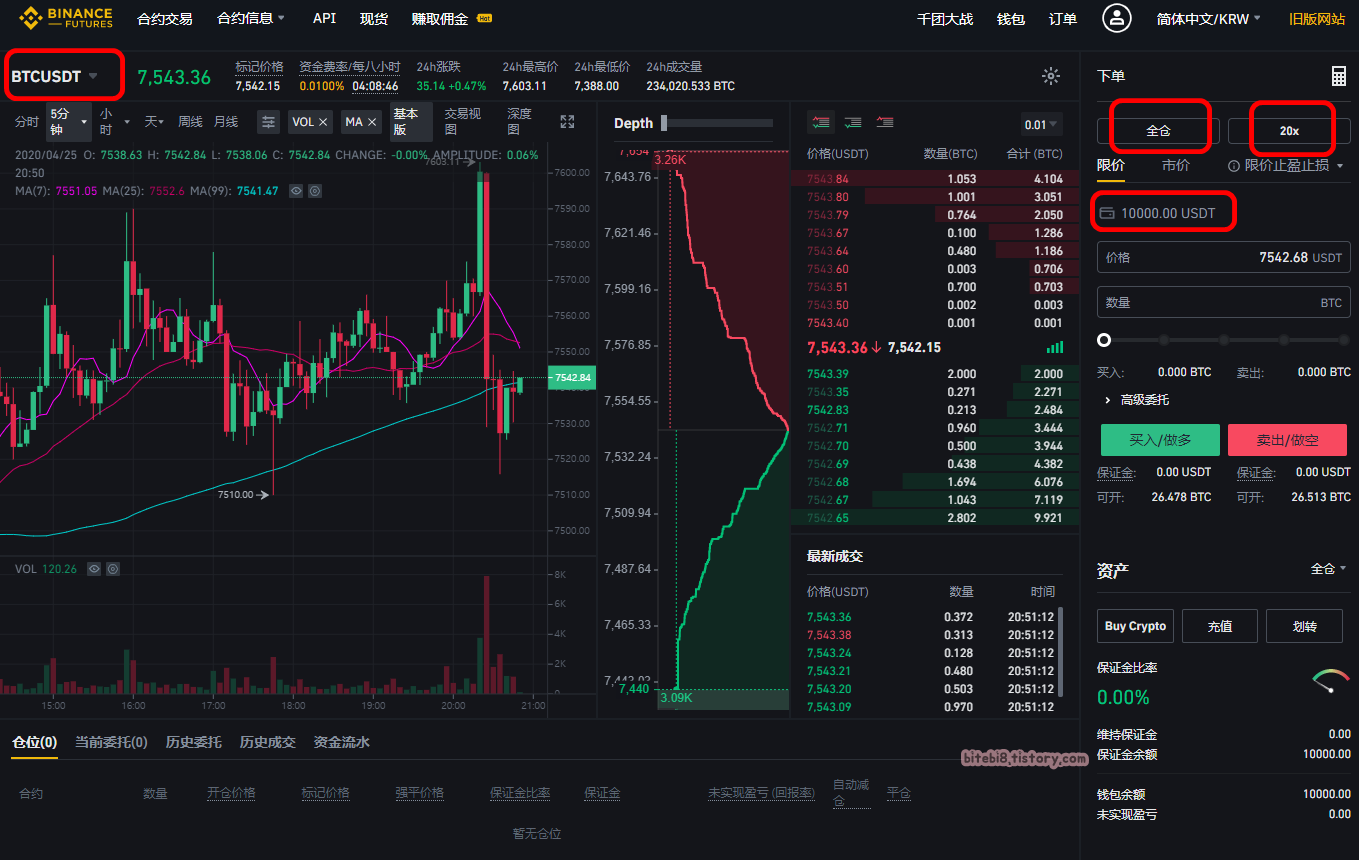Toggle VOL indicator visibility eye icon

click(x=94, y=569)
